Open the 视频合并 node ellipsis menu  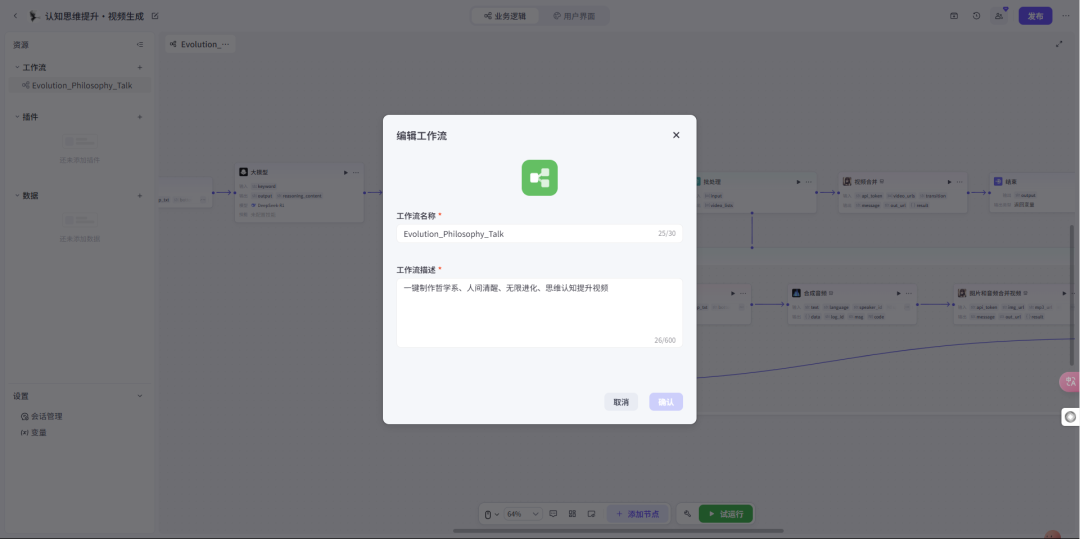[x=959, y=182]
